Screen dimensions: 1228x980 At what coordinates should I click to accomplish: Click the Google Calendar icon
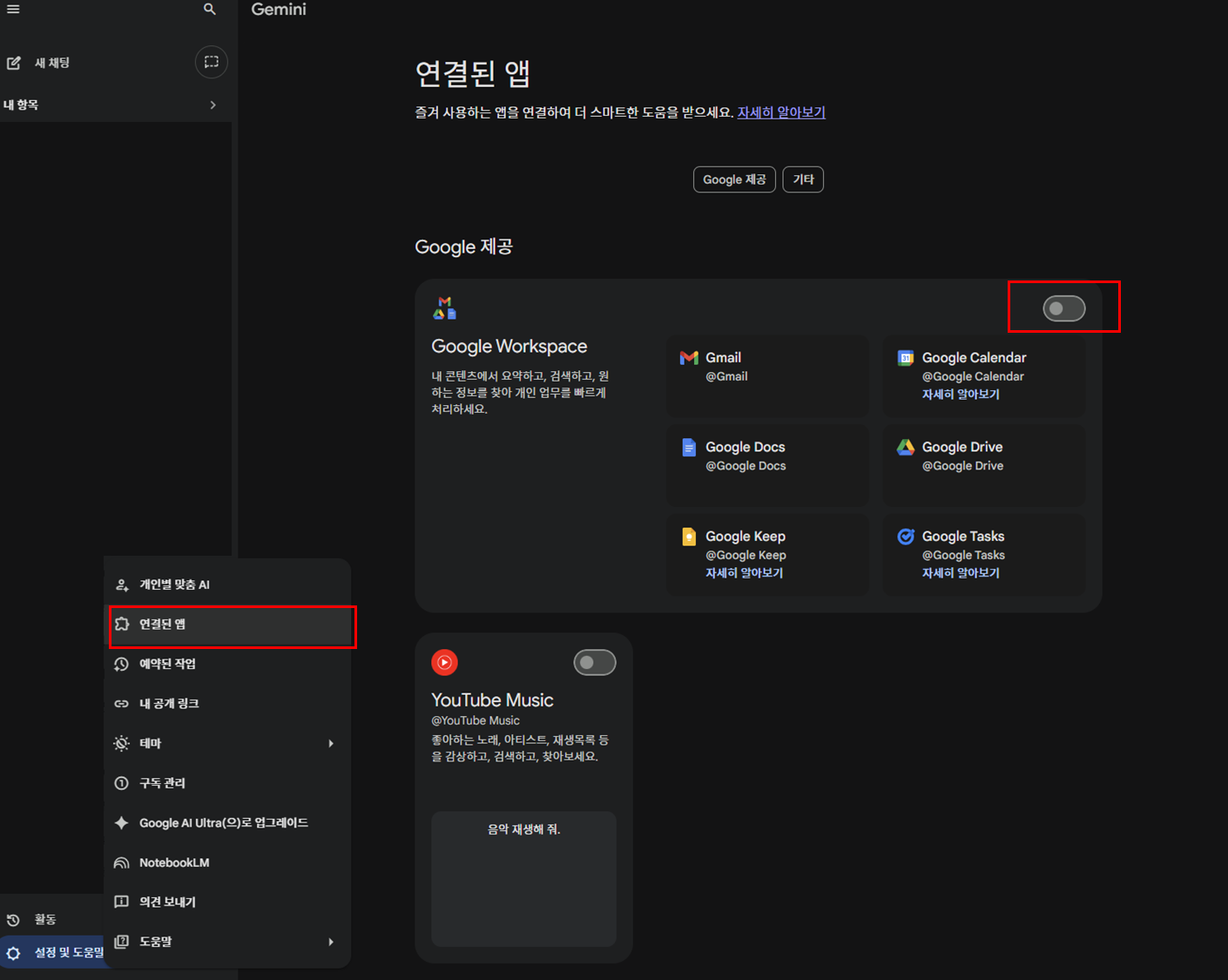pyautogui.click(x=906, y=358)
